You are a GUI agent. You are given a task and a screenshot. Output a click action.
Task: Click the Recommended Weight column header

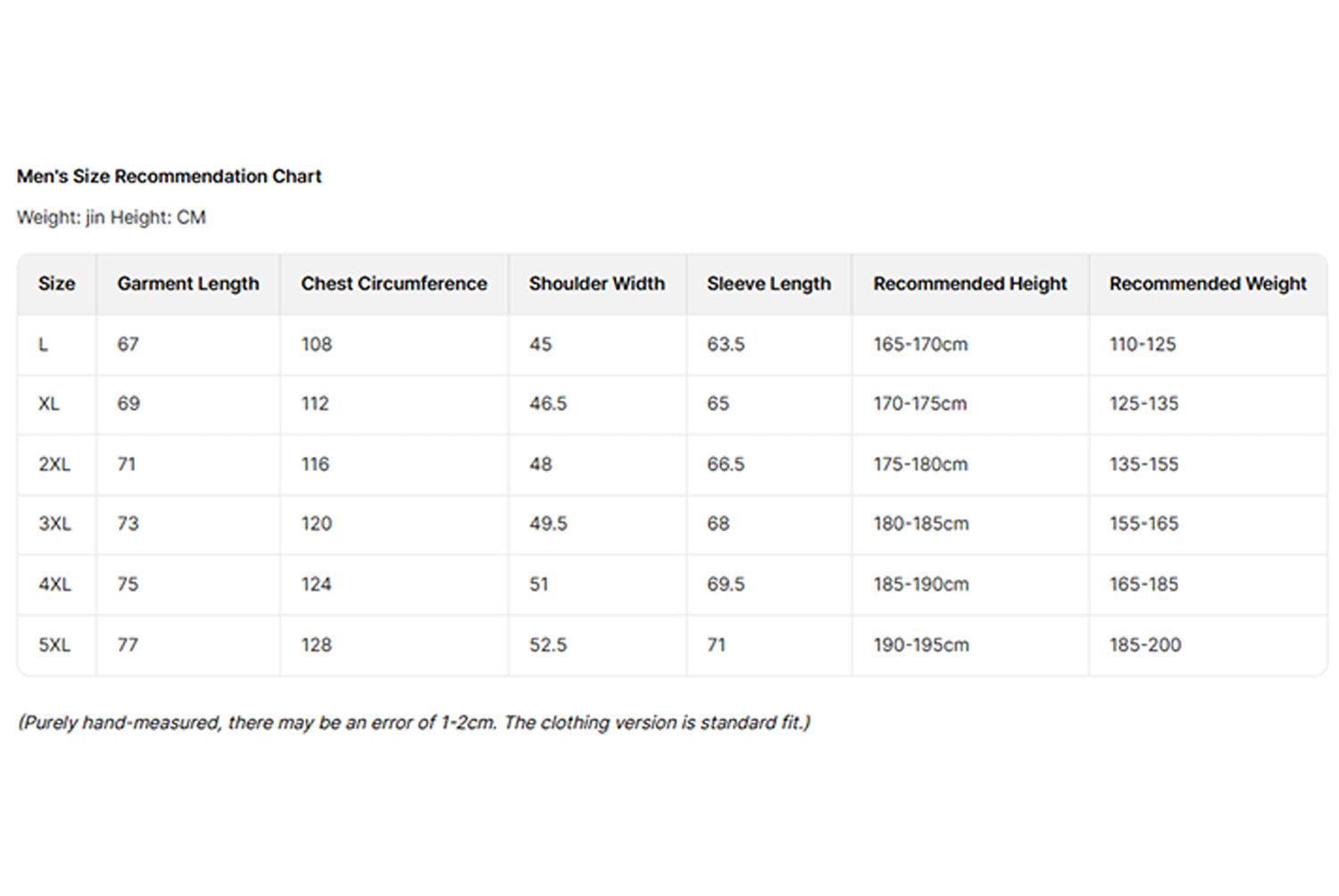click(x=1207, y=284)
